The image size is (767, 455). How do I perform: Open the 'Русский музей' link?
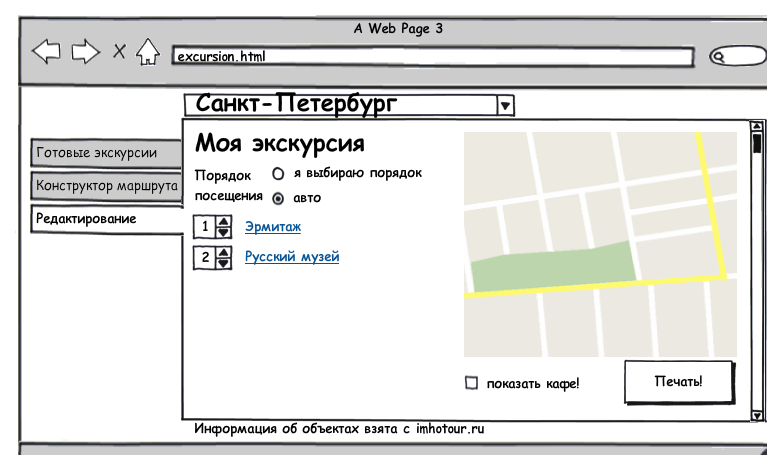292,257
